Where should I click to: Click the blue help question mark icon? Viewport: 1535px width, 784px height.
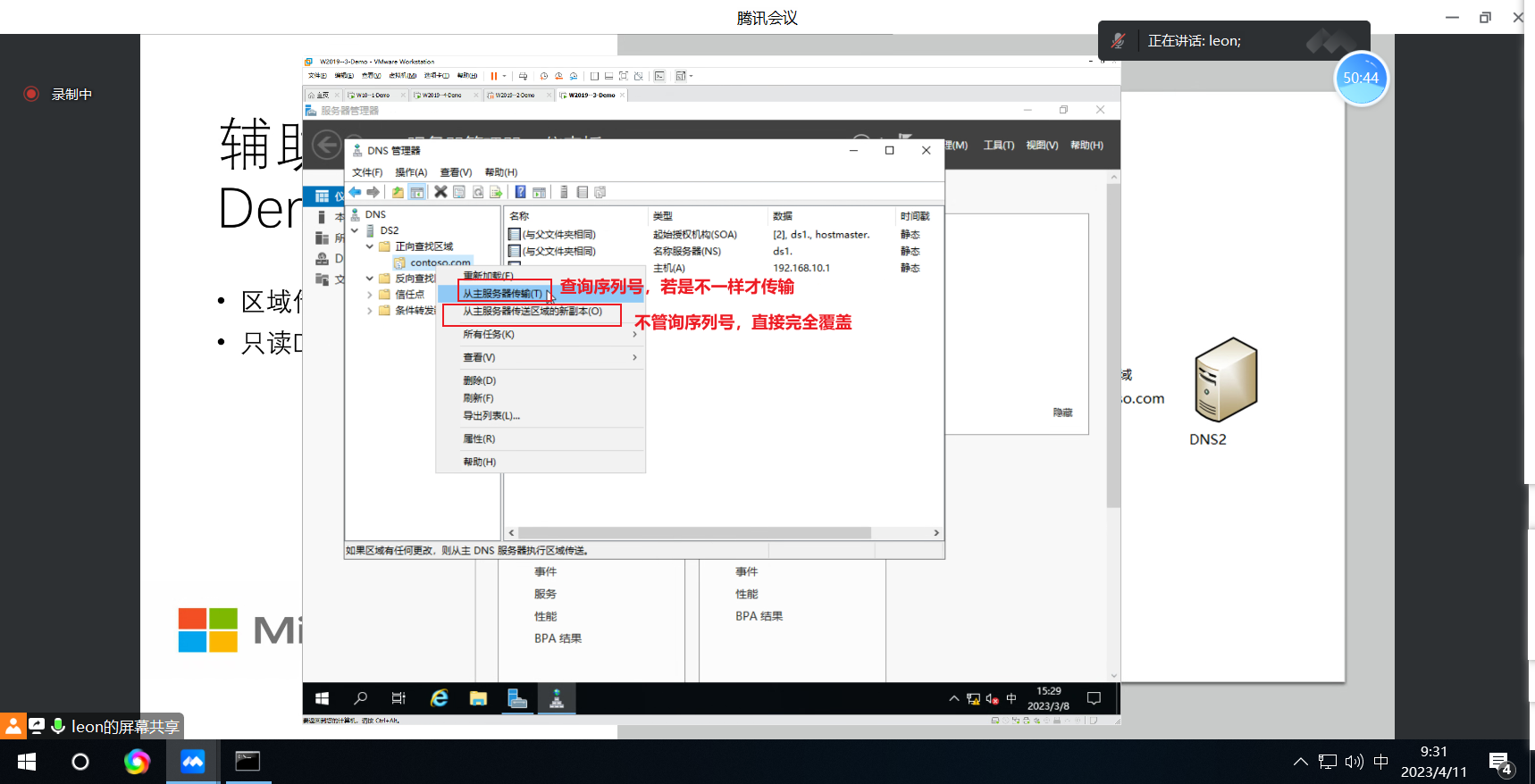click(x=520, y=192)
